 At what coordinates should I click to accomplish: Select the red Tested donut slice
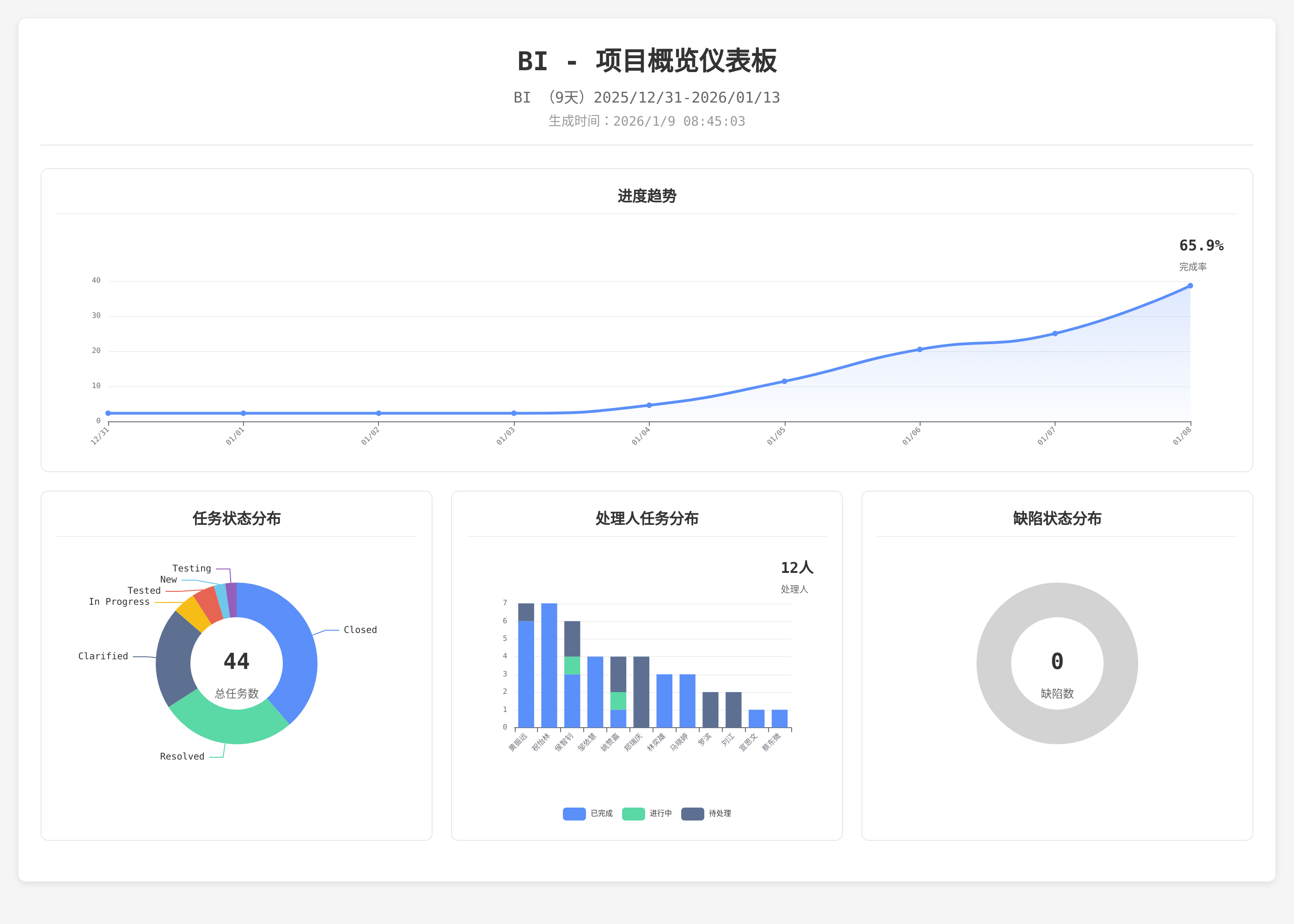pos(209,605)
